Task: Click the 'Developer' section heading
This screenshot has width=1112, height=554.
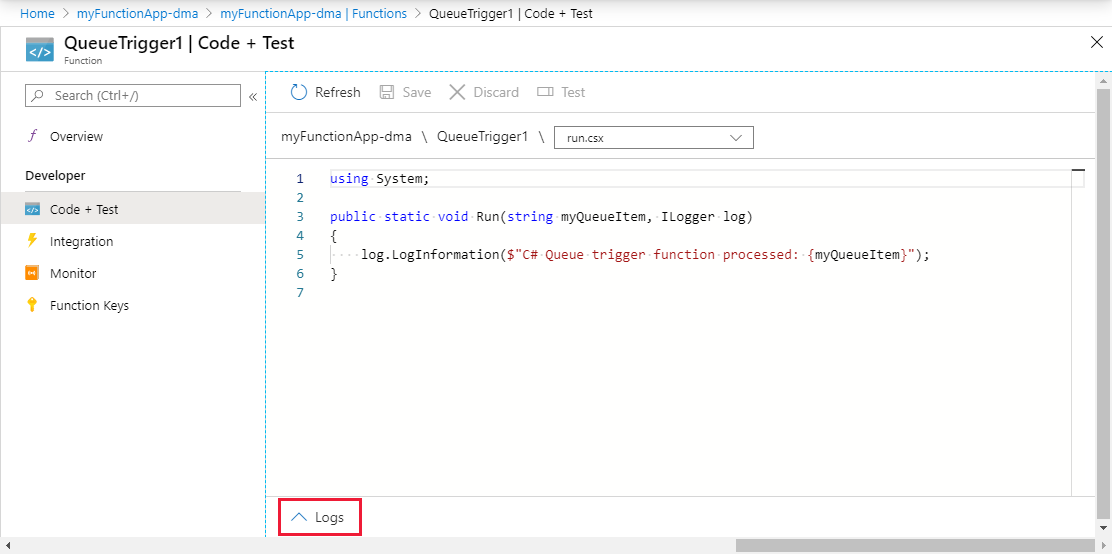Action: coord(55,175)
